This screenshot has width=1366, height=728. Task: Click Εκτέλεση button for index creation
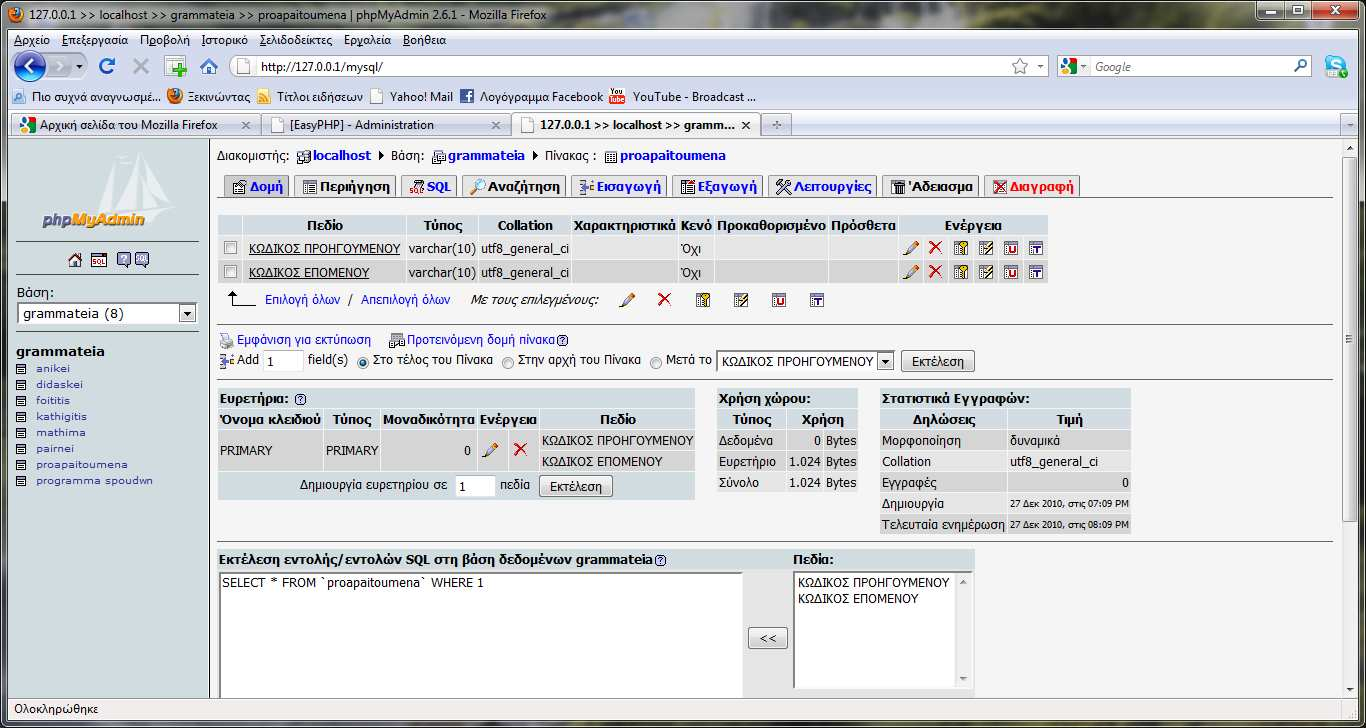(575, 486)
